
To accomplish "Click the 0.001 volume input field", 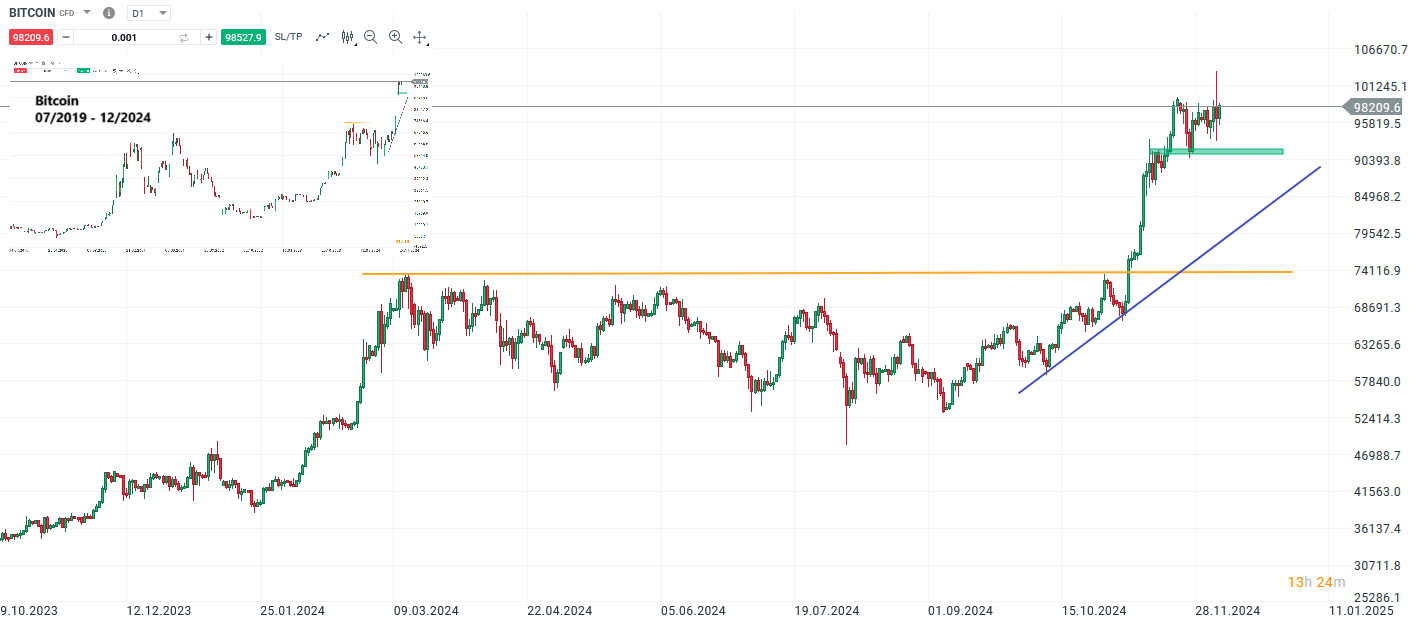I will click(x=125, y=37).
